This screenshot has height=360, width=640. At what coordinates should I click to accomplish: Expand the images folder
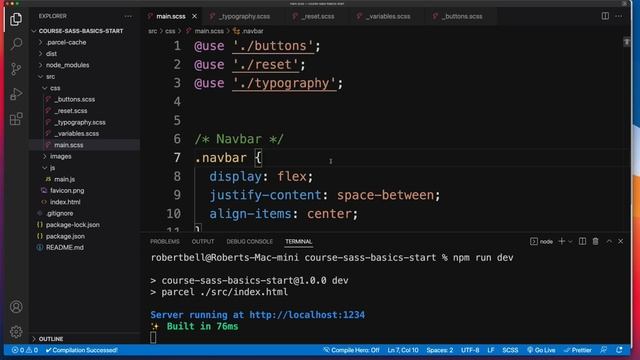coord(60,156)
